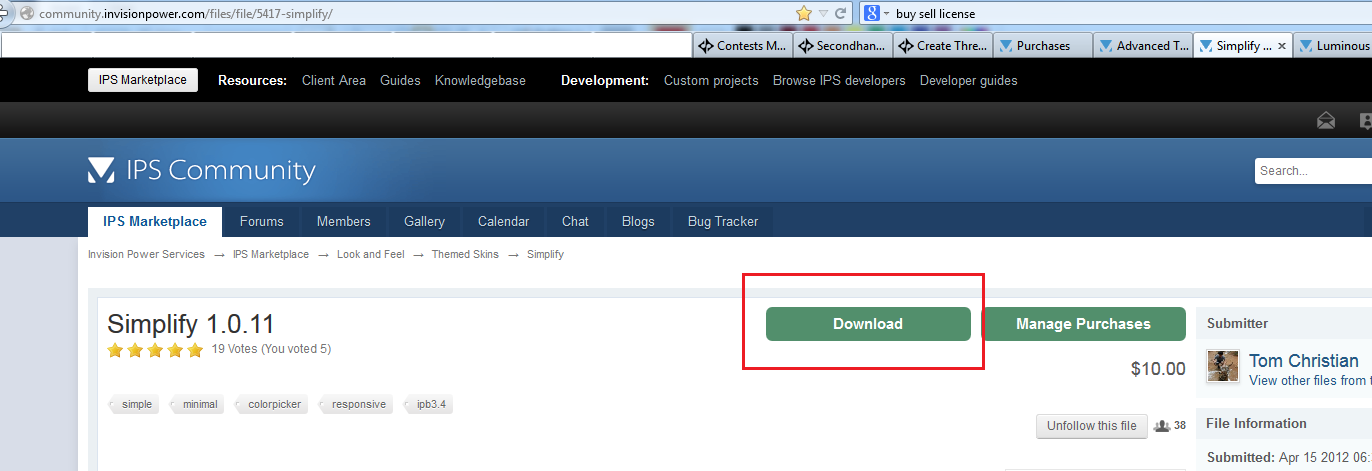Viewport: 1372px width, 471px height.
Task: Open the URL history dropdown arrow
Action: 823,14
